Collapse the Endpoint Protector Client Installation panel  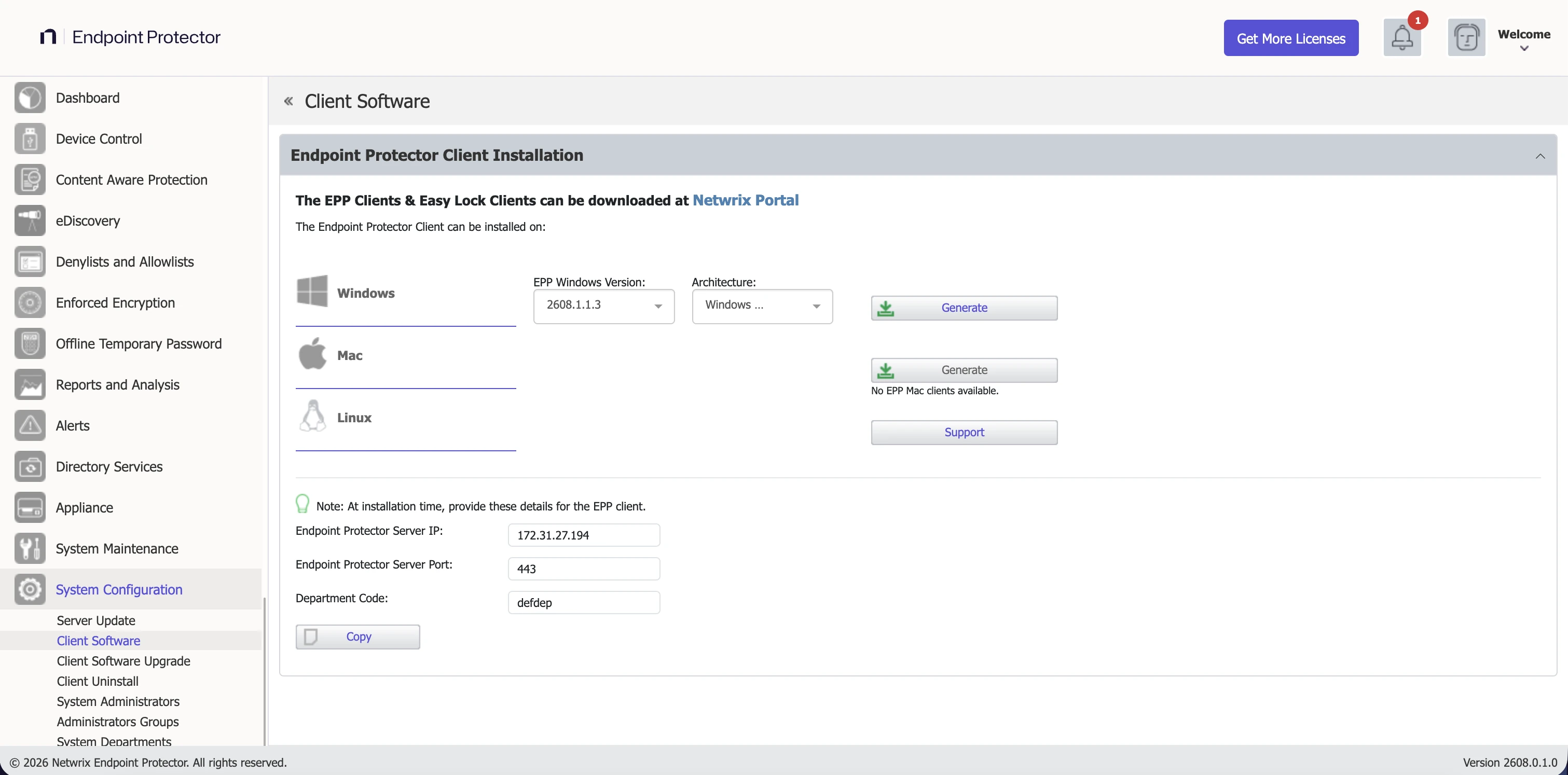pyautogui.click(x=1540, y=156)
